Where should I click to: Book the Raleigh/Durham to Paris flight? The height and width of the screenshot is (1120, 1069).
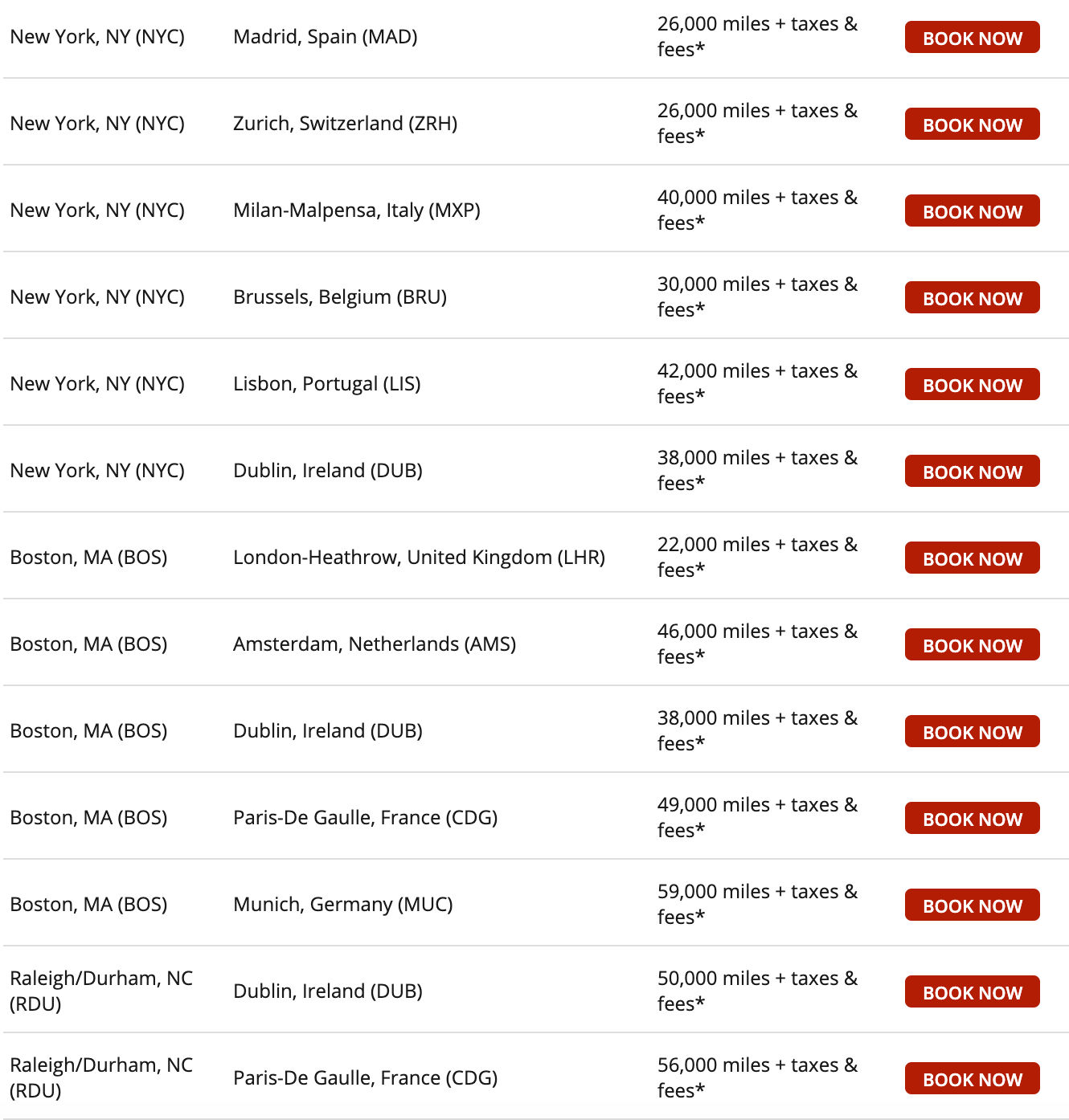972,1079
